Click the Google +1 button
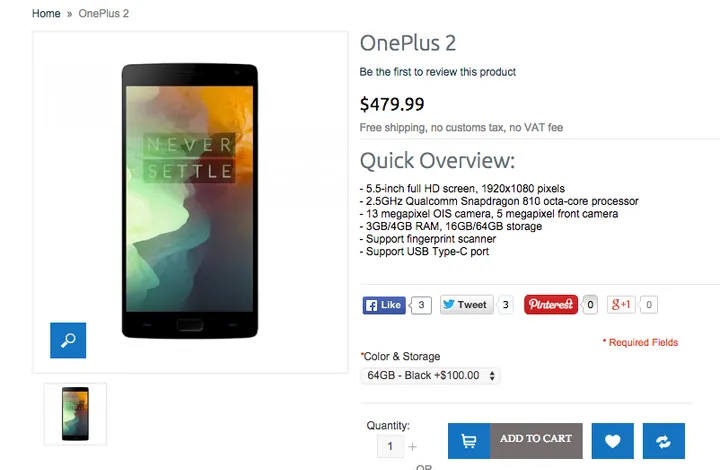Image resolution: width=720 pixels, height=470 pixels. tap(621, 304)
